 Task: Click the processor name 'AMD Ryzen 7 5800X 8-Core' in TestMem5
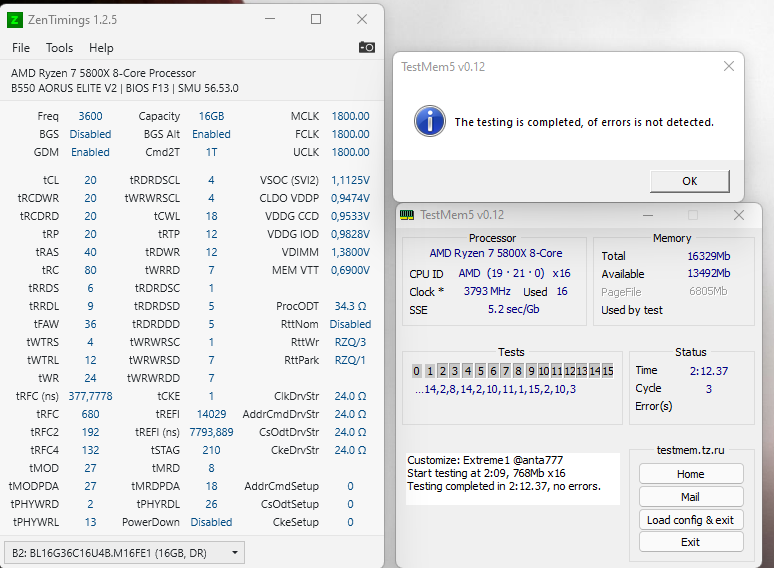click(496, 253)
